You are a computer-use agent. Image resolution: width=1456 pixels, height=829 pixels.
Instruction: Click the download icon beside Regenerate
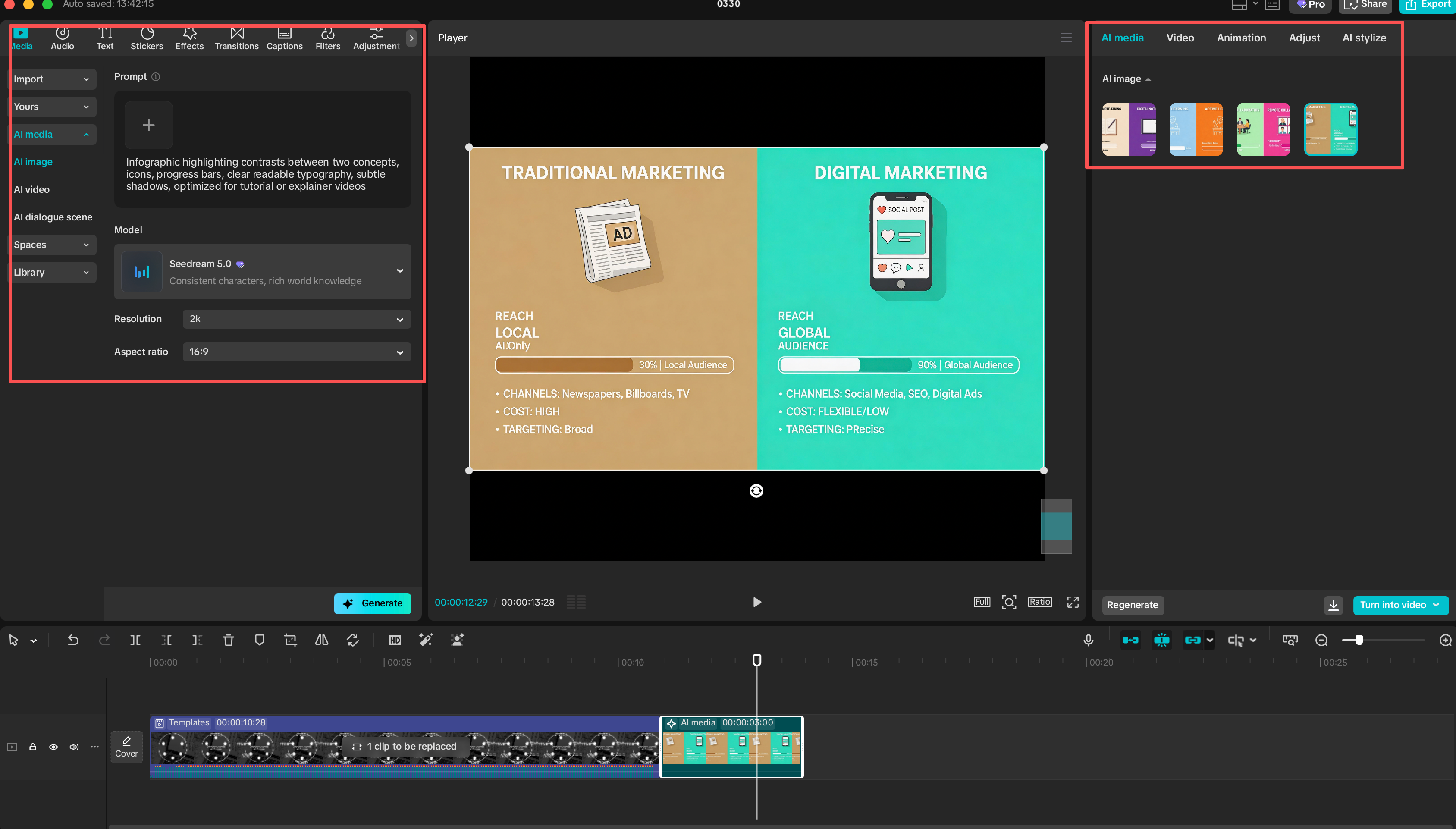(1333, 605)
